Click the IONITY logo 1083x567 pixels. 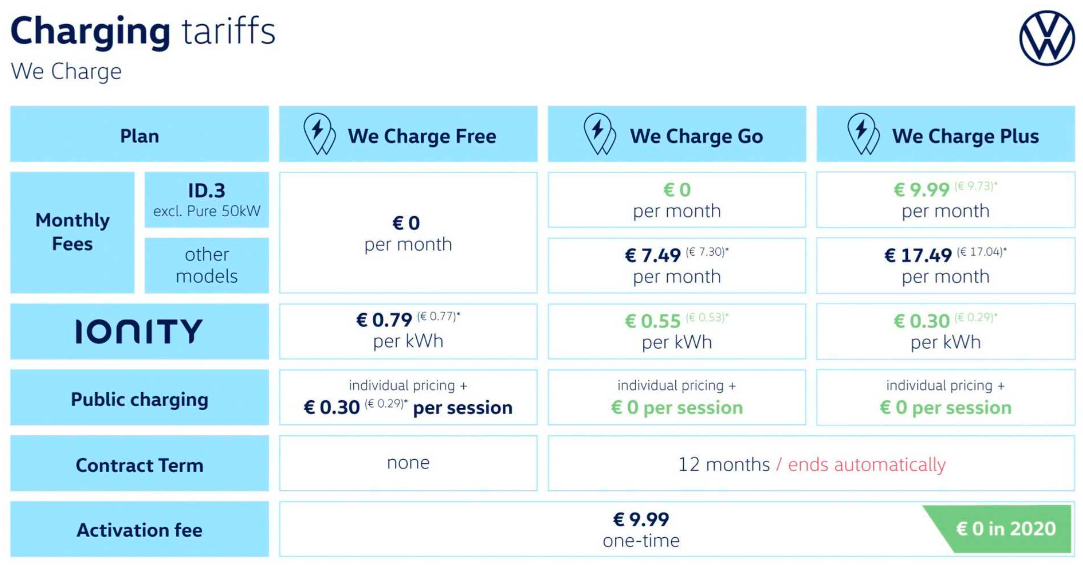(x=139, y=331)
